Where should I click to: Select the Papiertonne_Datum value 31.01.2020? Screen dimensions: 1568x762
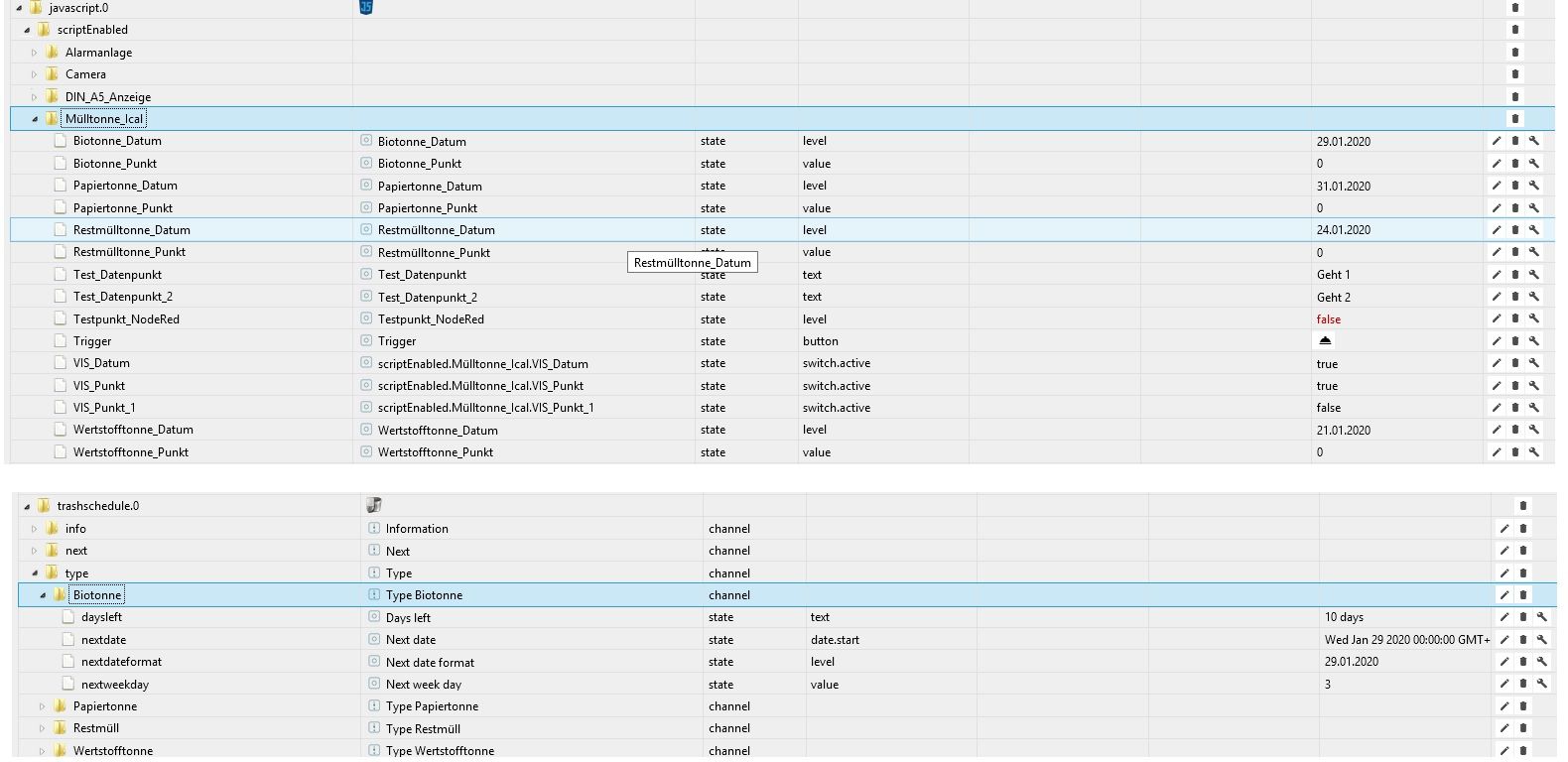pyautogui.click(x=1344, y=186)
